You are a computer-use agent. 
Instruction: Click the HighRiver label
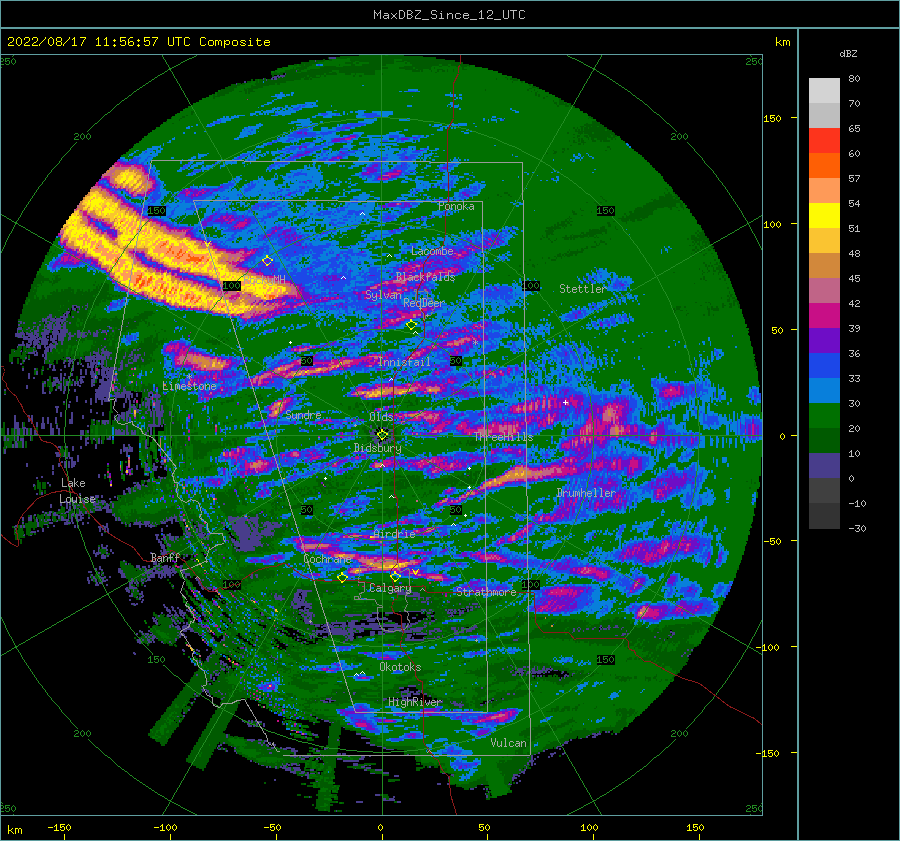coord(415,702)
